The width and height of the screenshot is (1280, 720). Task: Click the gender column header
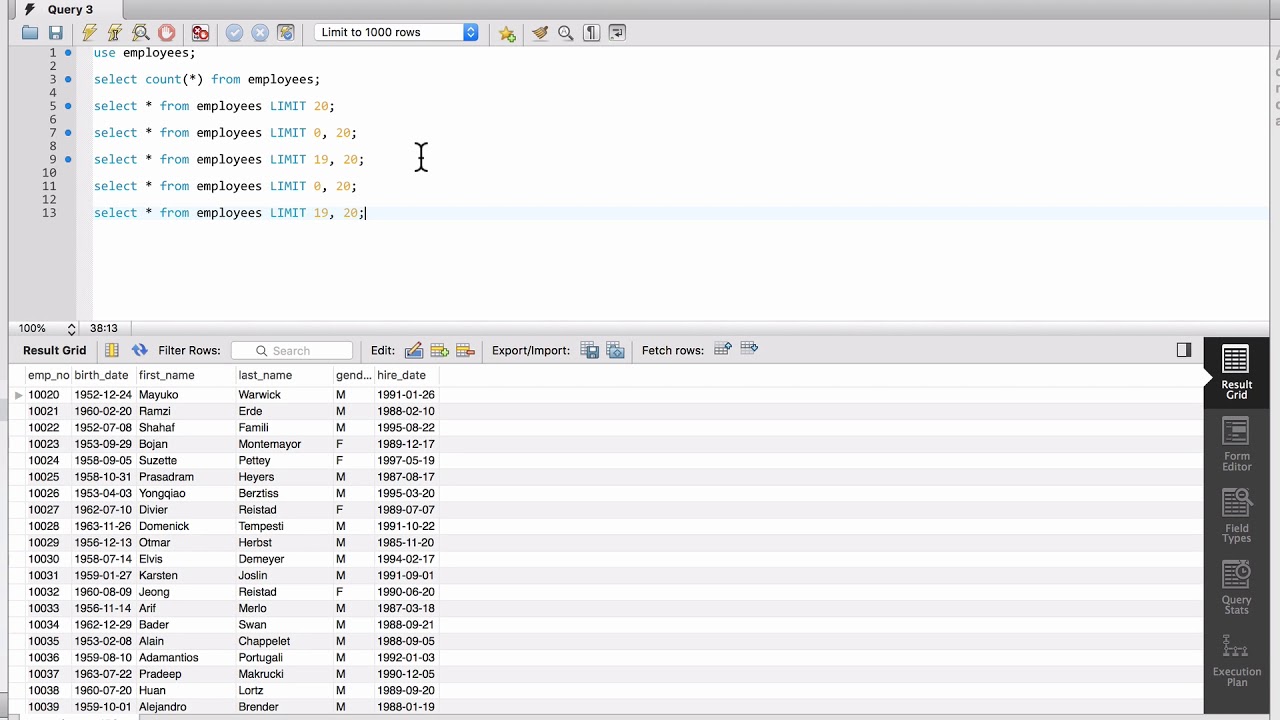pyautogui.click(x=354, y=375)
